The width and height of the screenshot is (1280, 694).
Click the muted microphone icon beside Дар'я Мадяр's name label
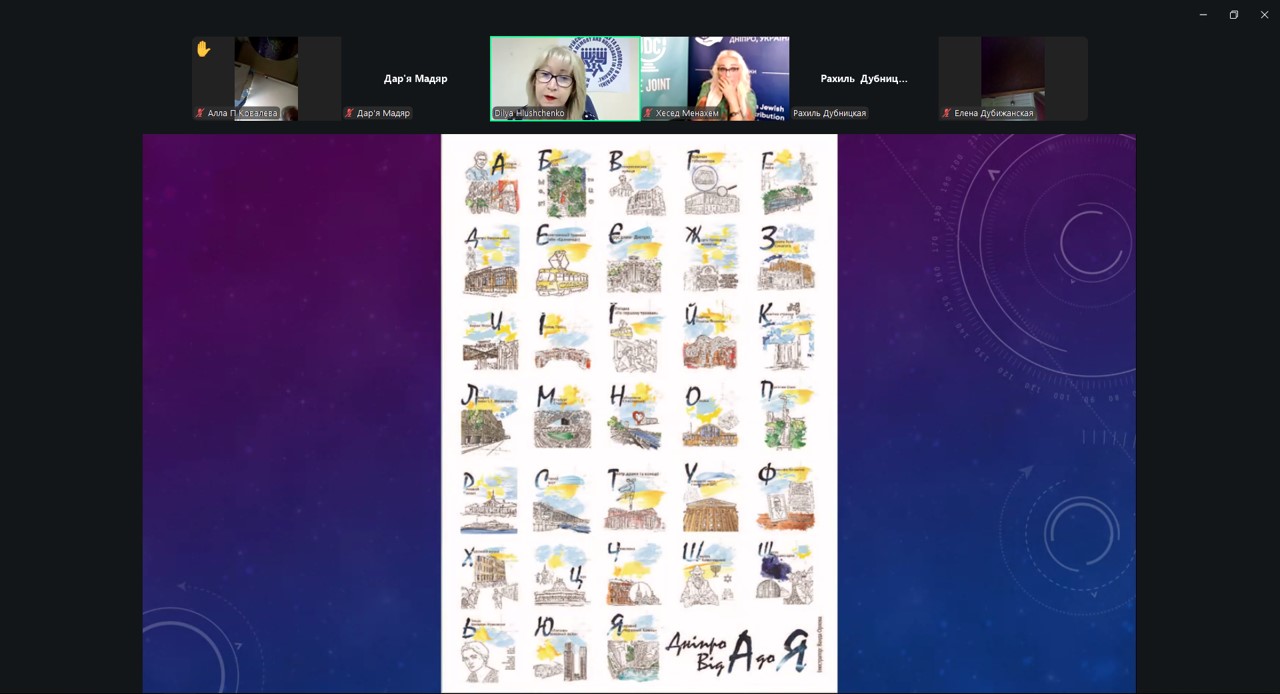pyautogui.click(x=349, y=113)
